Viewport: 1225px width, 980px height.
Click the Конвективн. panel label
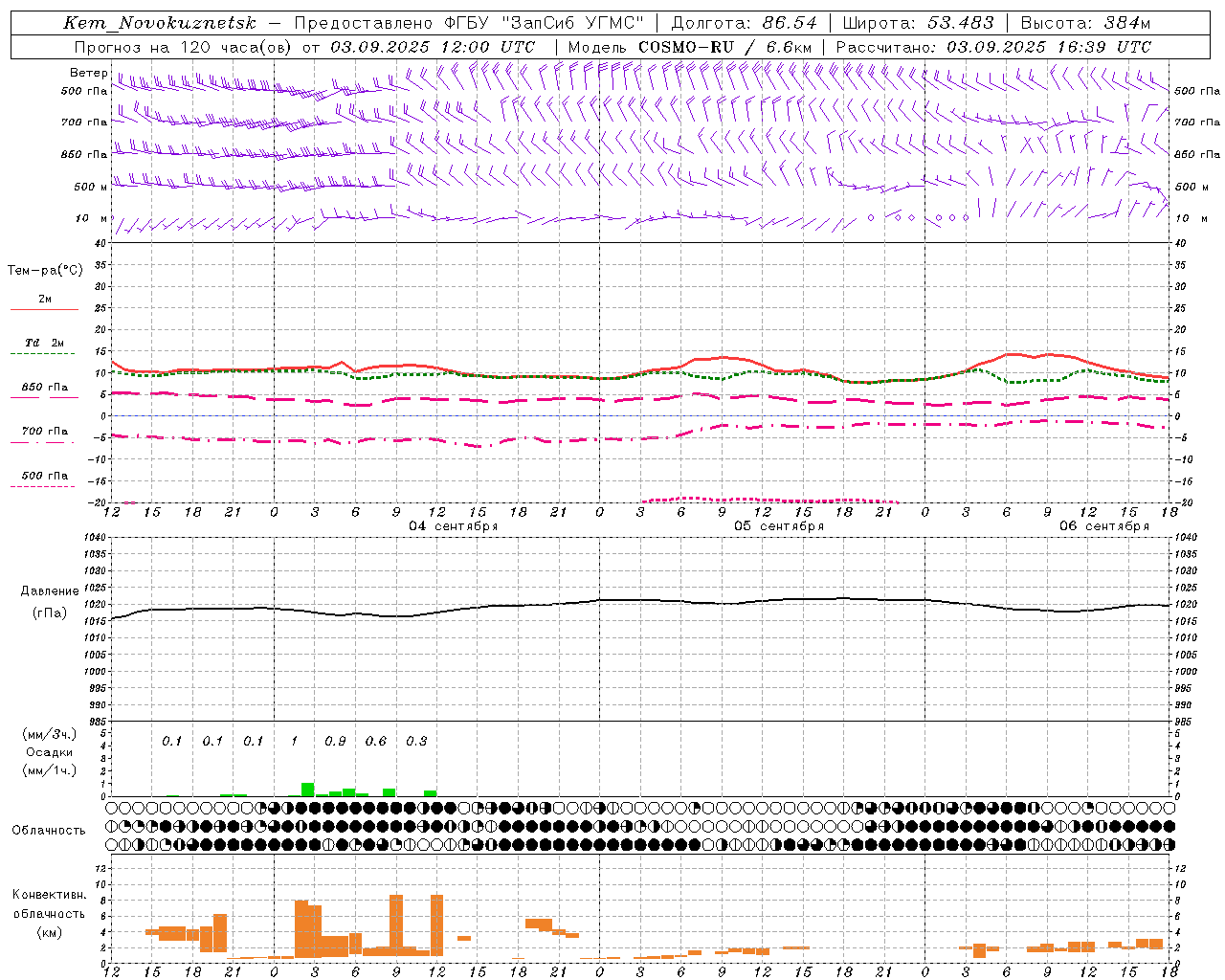coord(50,895)
